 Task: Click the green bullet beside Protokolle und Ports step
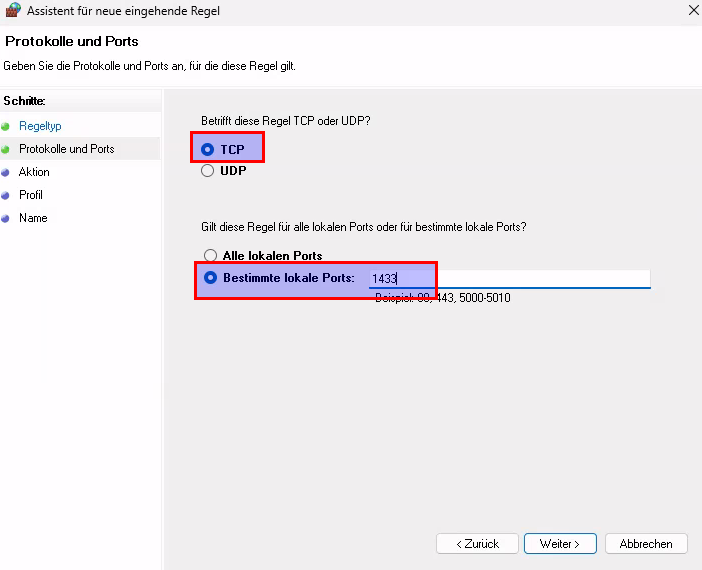[6, 149]
